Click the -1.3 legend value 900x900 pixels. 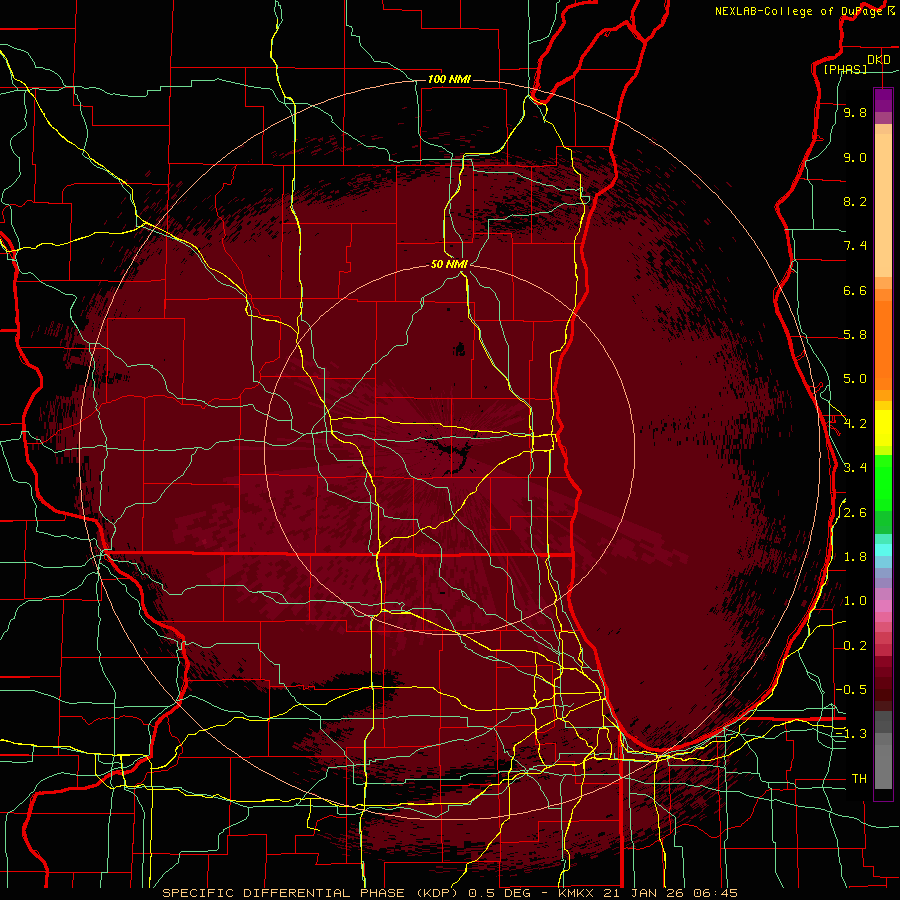[851, 734]
